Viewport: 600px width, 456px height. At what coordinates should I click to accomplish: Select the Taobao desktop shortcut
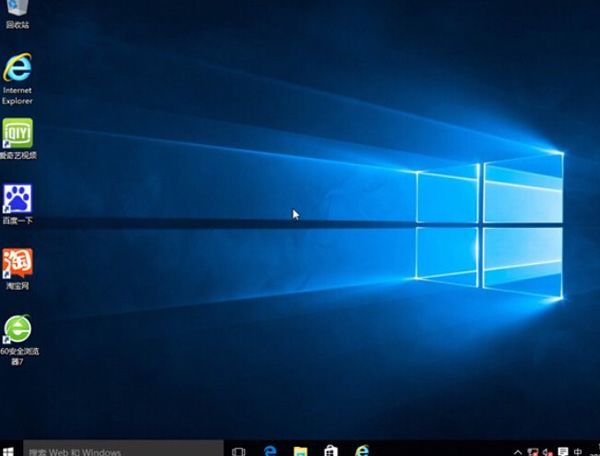[18, 269]
